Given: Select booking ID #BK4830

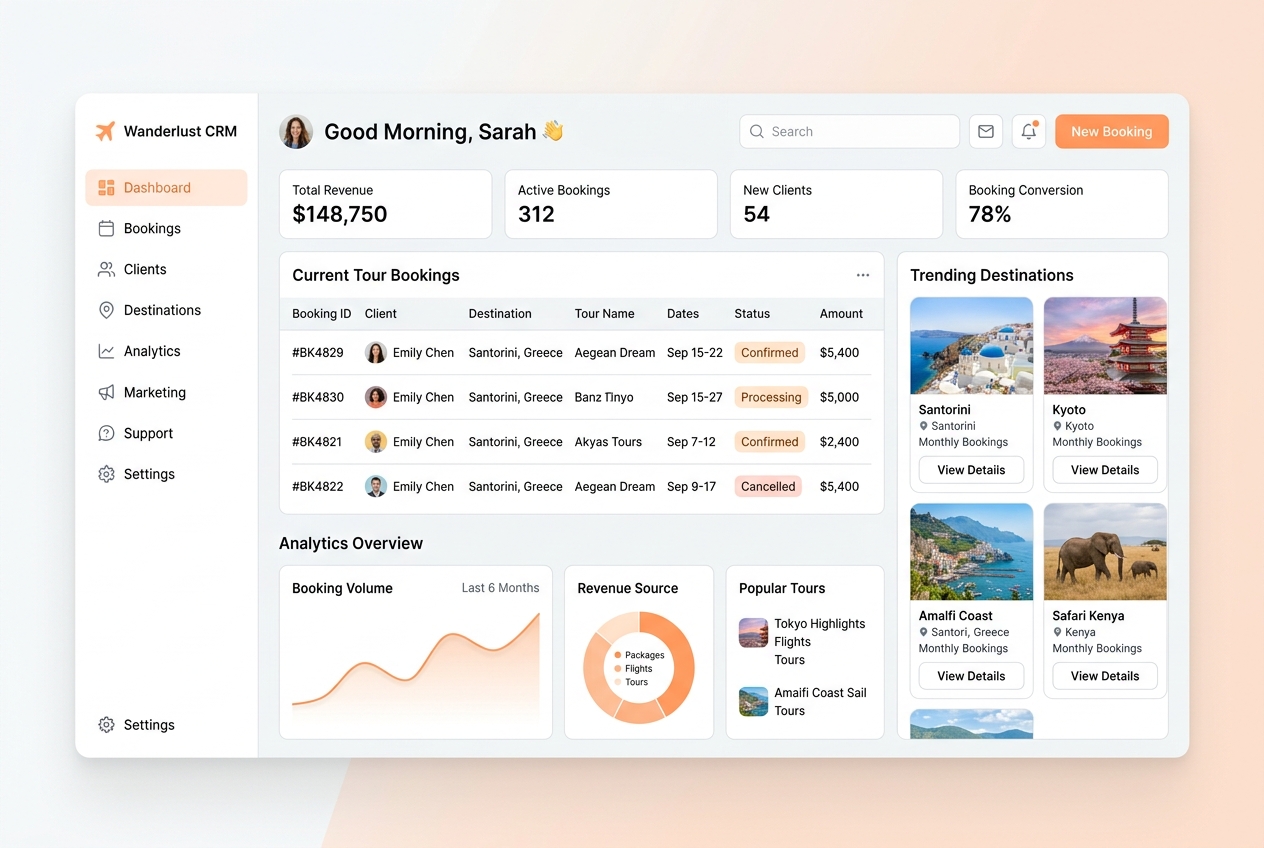Looking at the screenshot, I should click(x=318, y=398).
